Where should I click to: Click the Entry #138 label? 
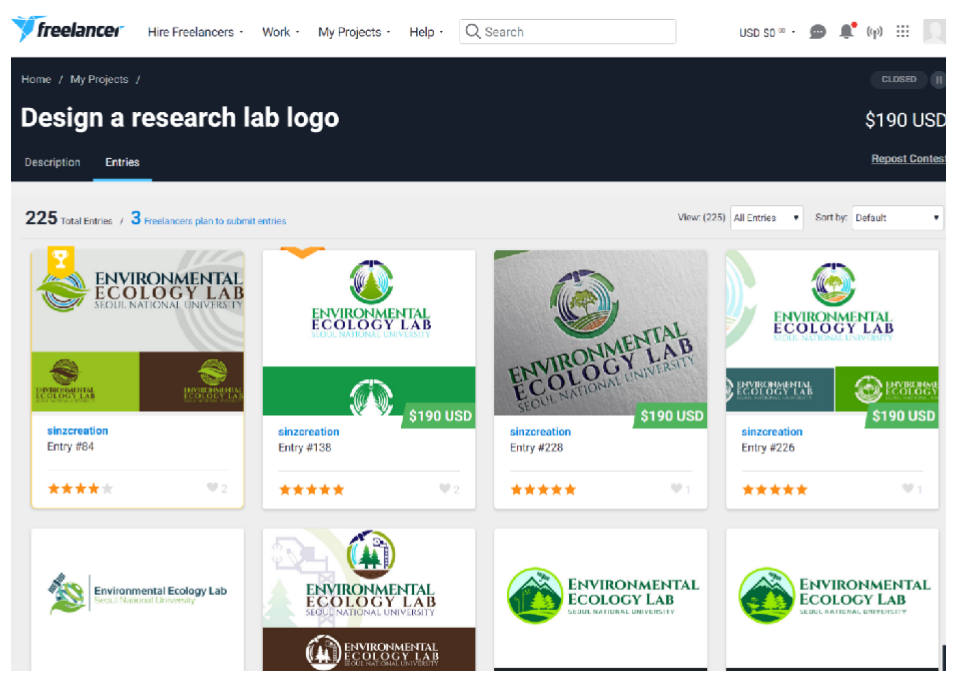304,448
